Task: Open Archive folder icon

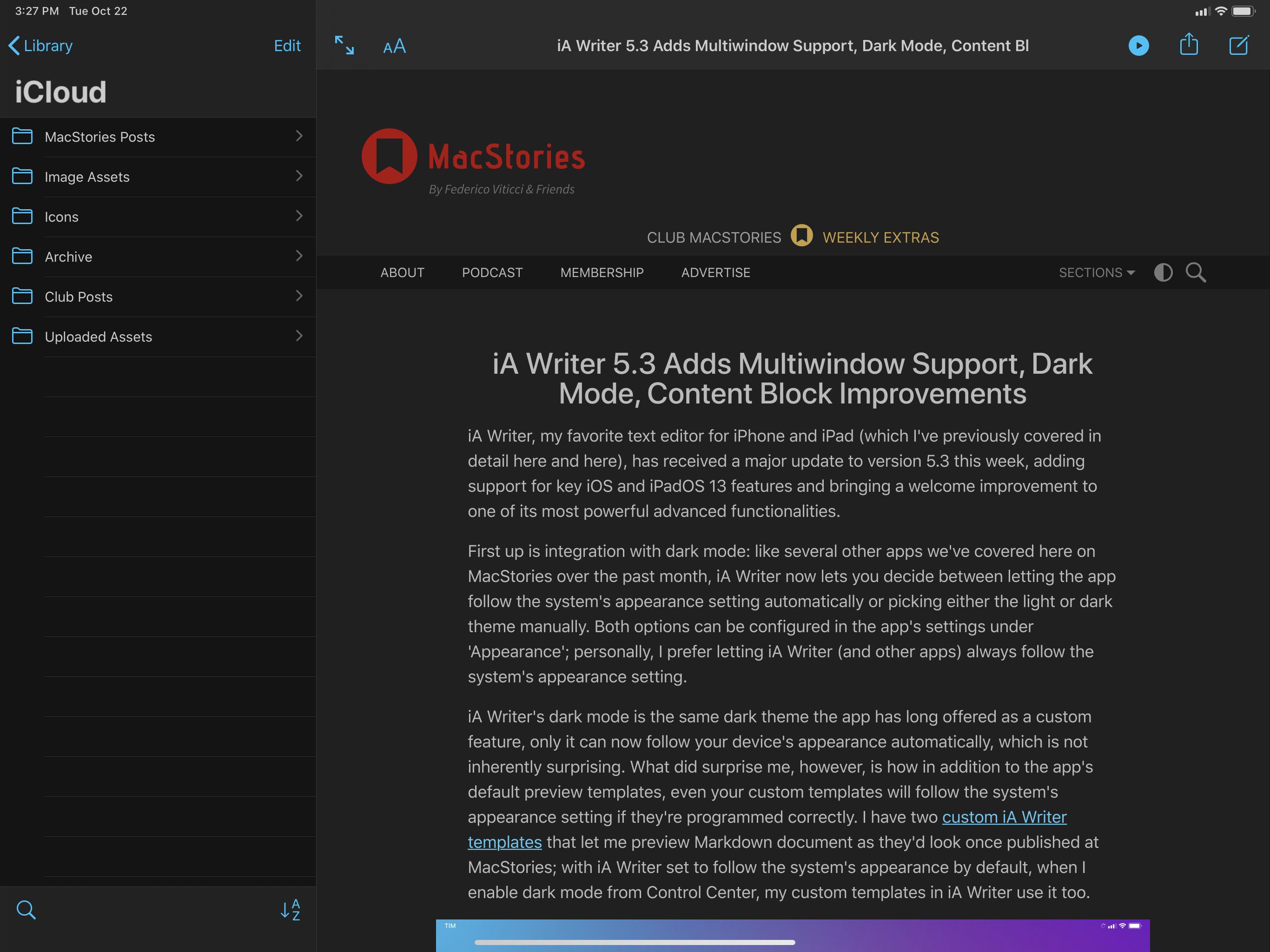Action: (22, 256)
